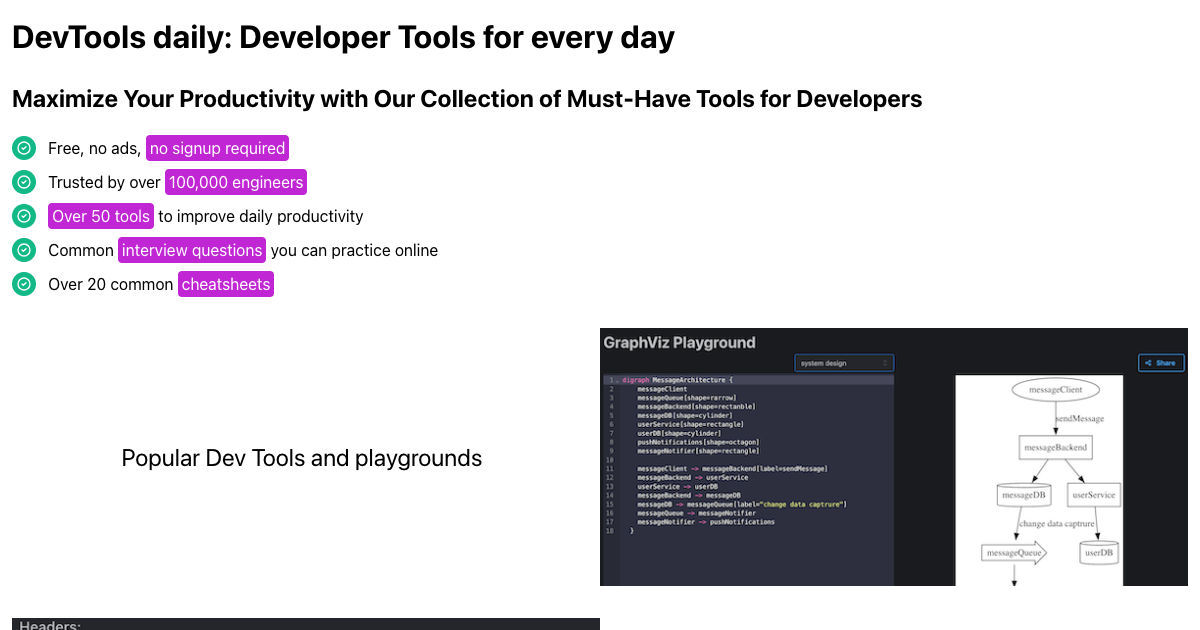
Task: Open the "system design" dropdown in playground
Action: [x=844, y=363]
